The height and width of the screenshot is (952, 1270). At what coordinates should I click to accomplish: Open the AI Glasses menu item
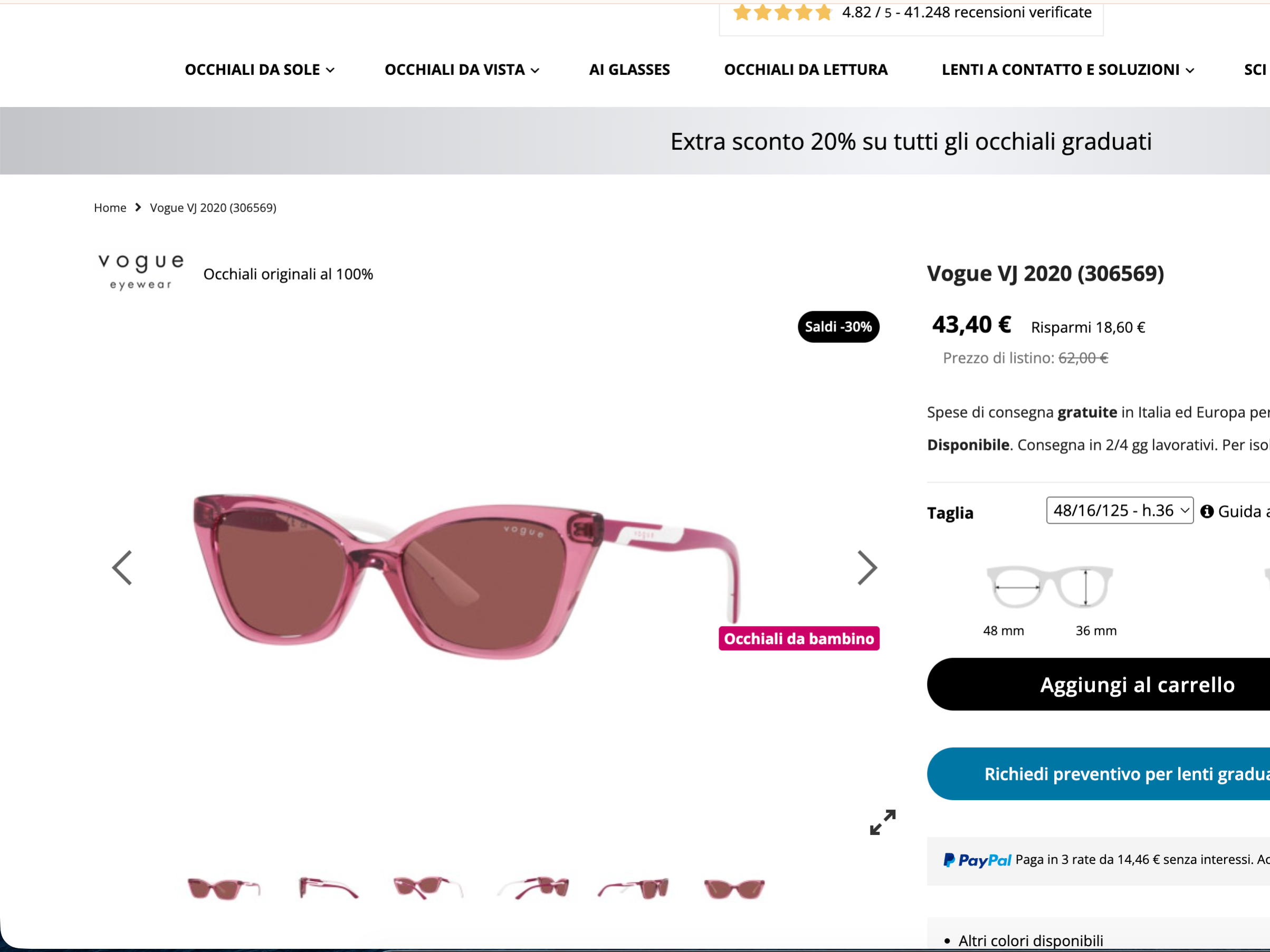pos(629,70)
